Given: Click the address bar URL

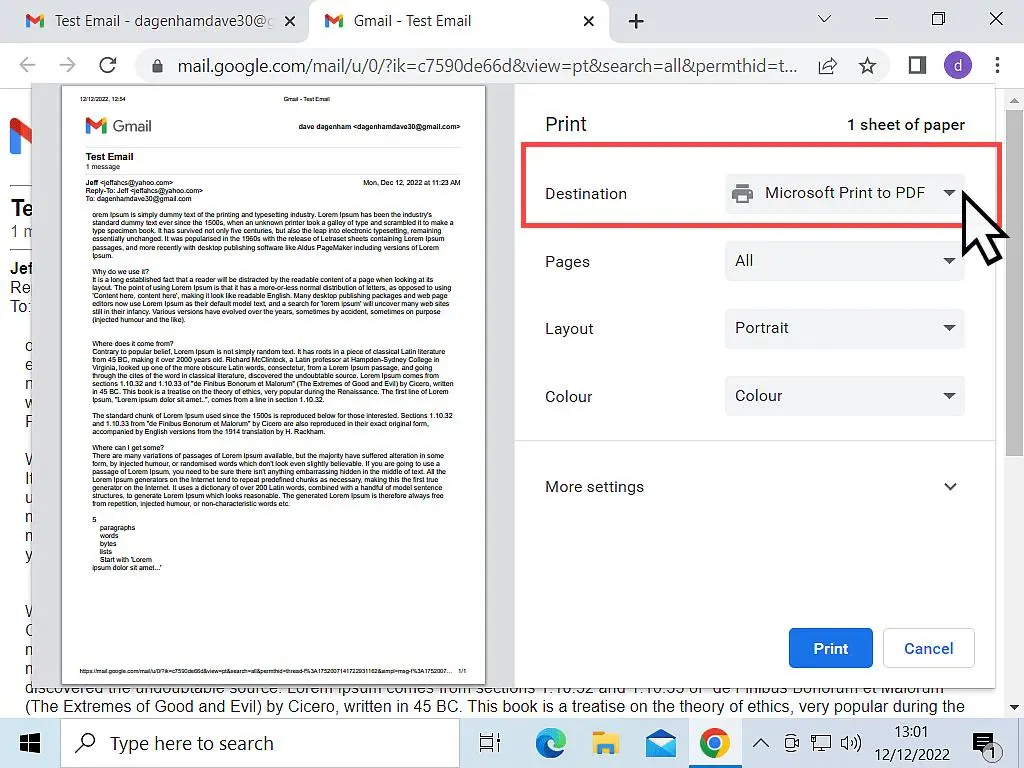Looking at the screenshot, I should click(487, 66).
